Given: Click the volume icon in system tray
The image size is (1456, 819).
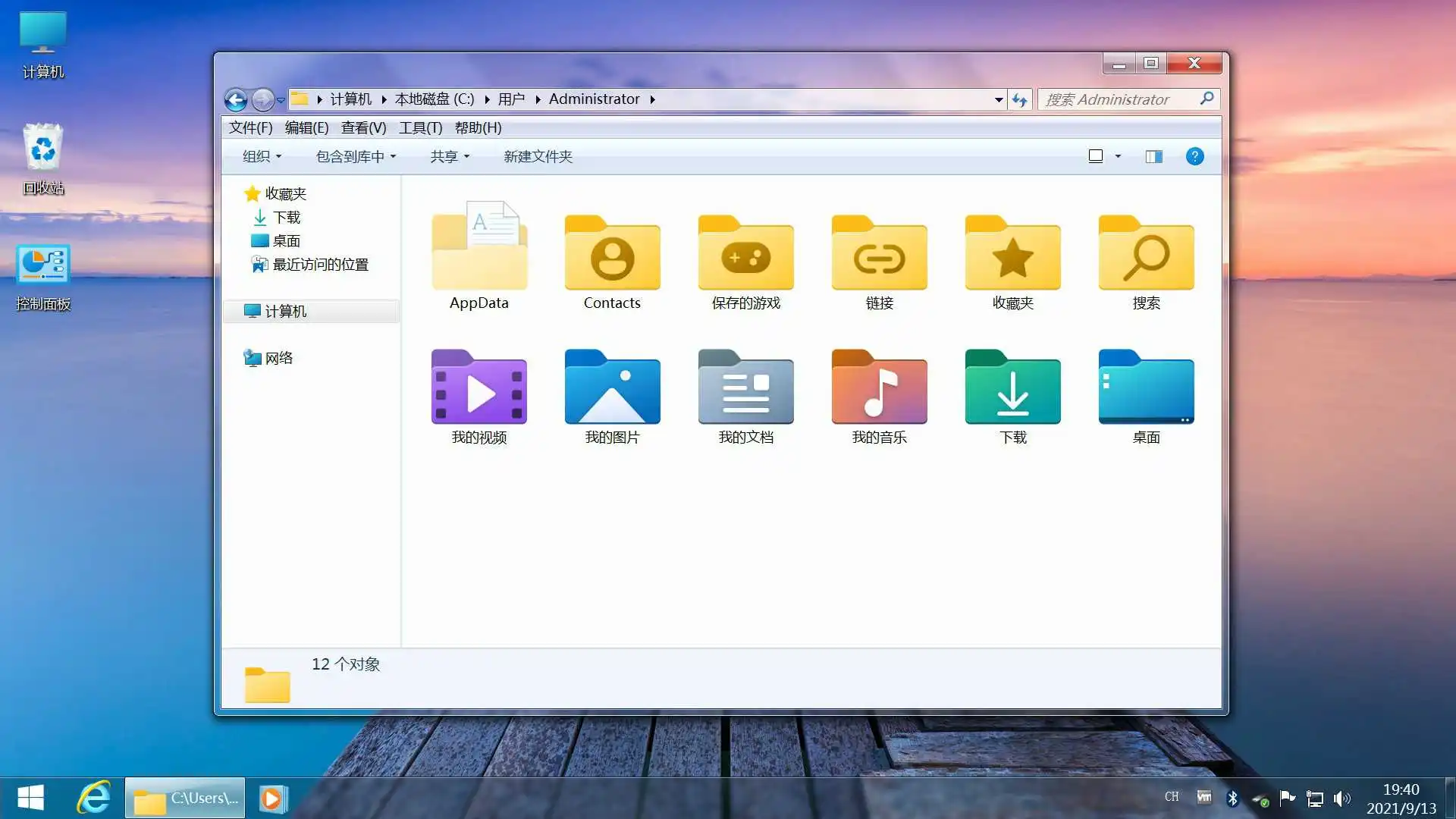Looking at the screenshot, I should coord(1342,797).
